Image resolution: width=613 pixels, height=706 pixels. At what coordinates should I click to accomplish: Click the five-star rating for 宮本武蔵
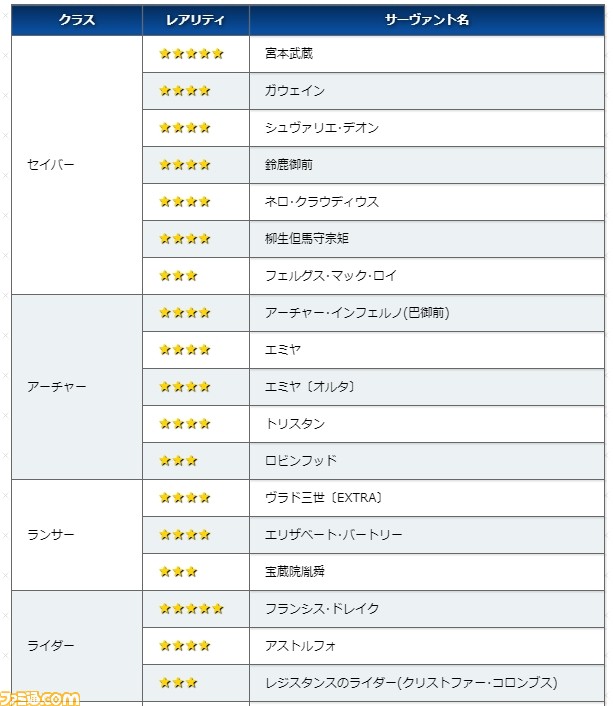pyautogui.click(x=191, y=54)
